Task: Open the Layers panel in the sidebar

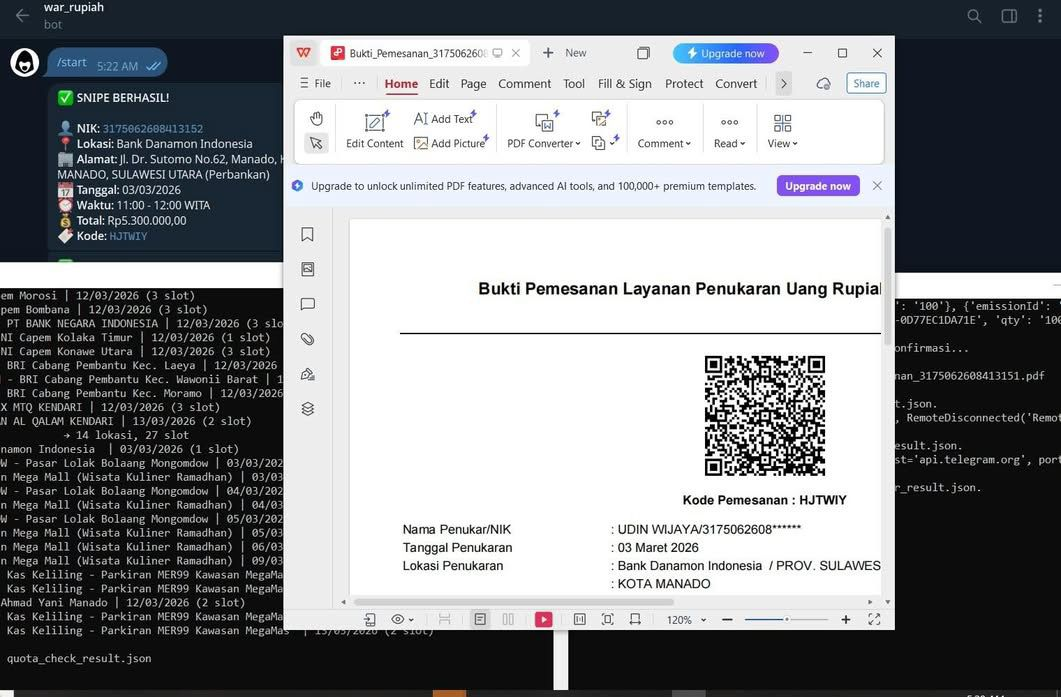Action: (x=307, y=408)
